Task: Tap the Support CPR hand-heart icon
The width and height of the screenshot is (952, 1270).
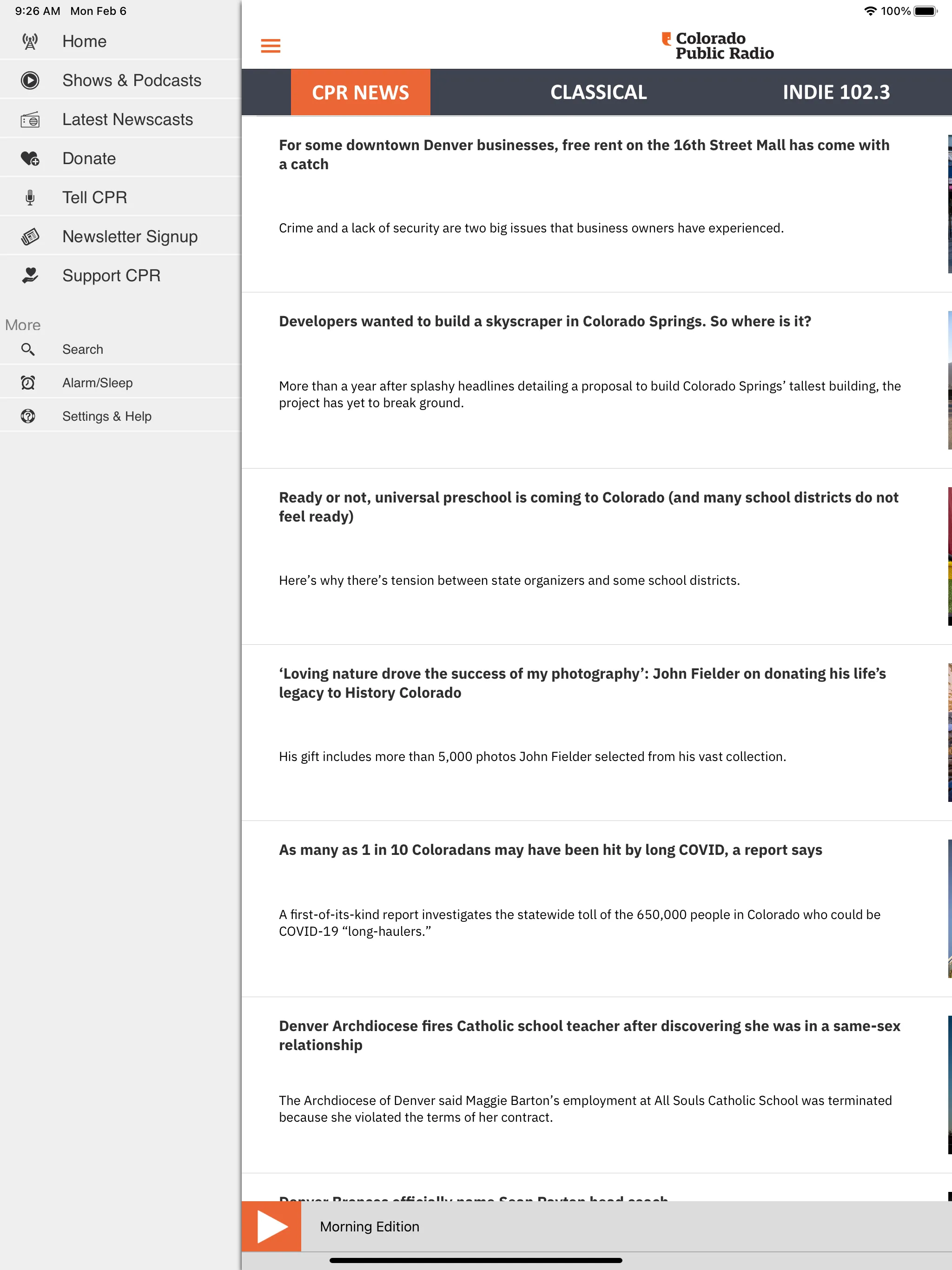Action: pyautogui.click(x=30, y=276)
